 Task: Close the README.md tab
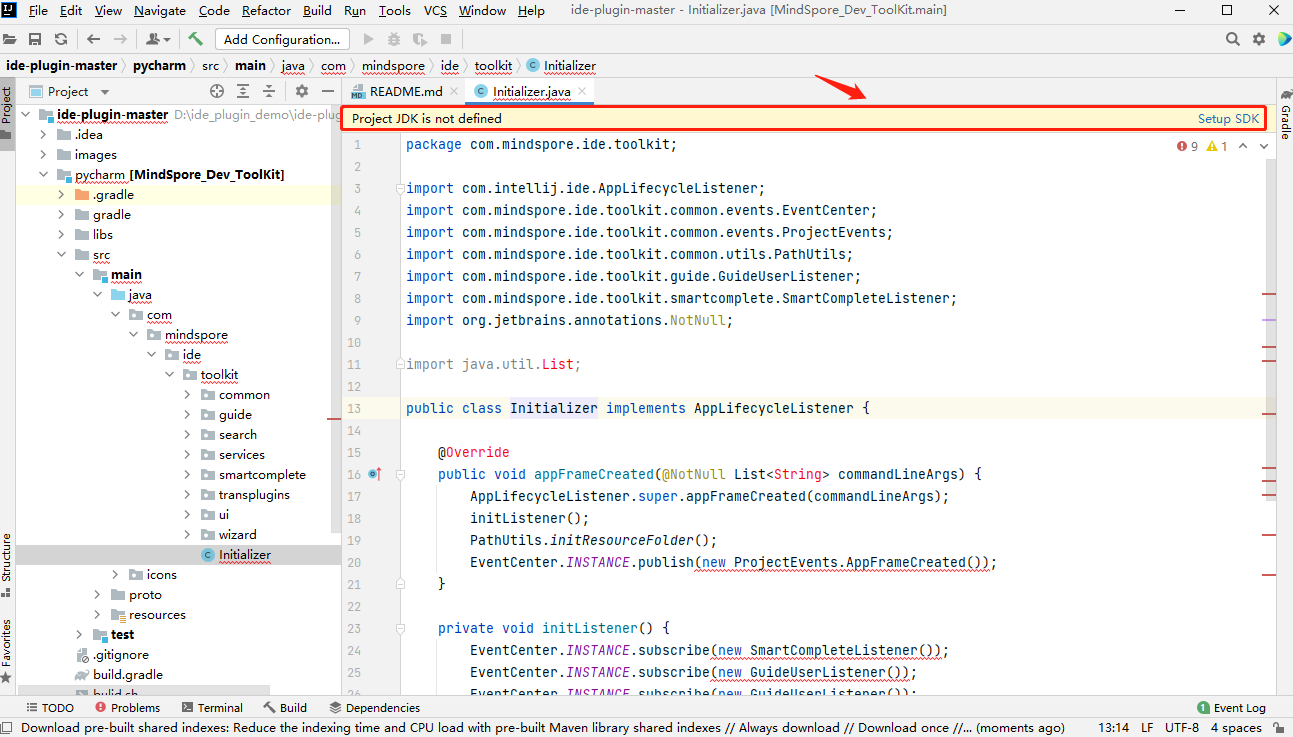tap(454, 91)
